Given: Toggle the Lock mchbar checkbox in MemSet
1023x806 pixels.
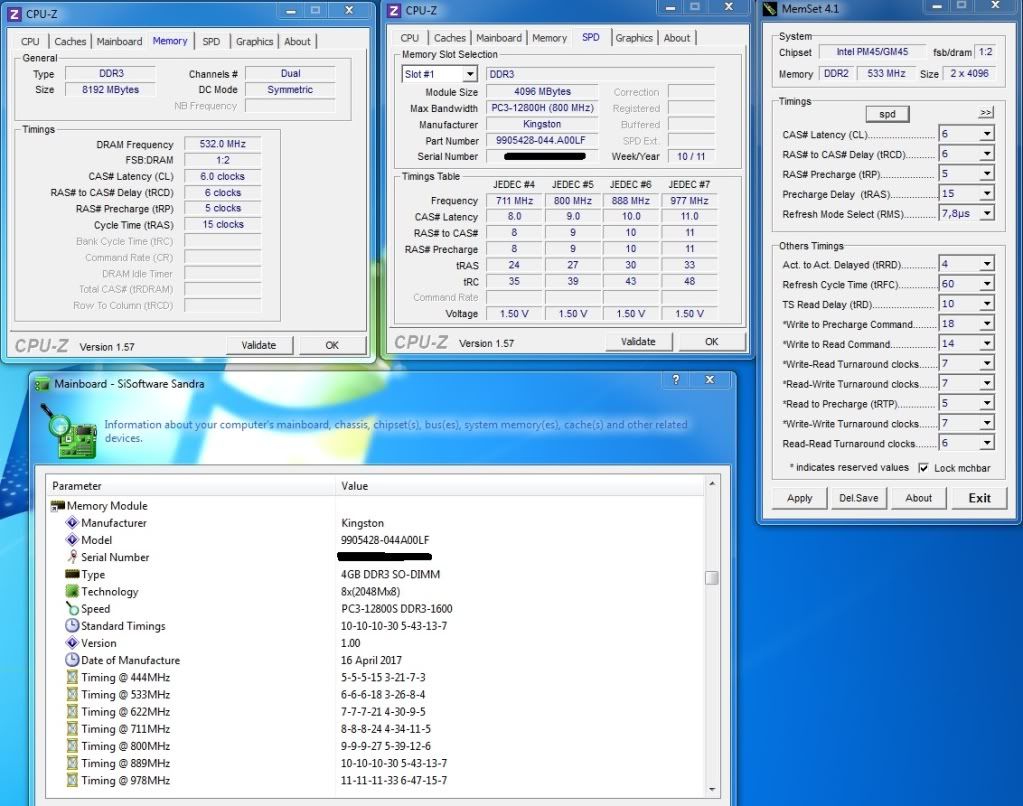Looking at the screenshot, I should (923, 468).
